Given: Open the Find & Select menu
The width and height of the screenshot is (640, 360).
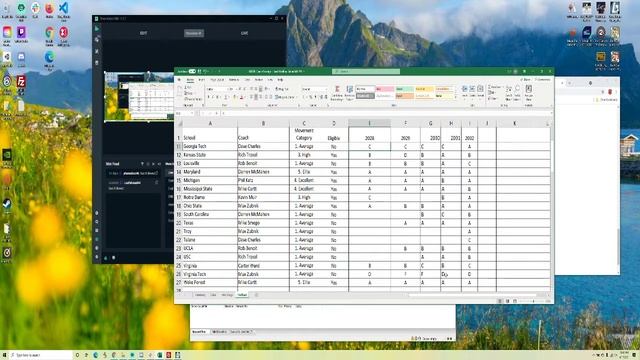Looking at the screenshot, I should [x=517, y=93].
